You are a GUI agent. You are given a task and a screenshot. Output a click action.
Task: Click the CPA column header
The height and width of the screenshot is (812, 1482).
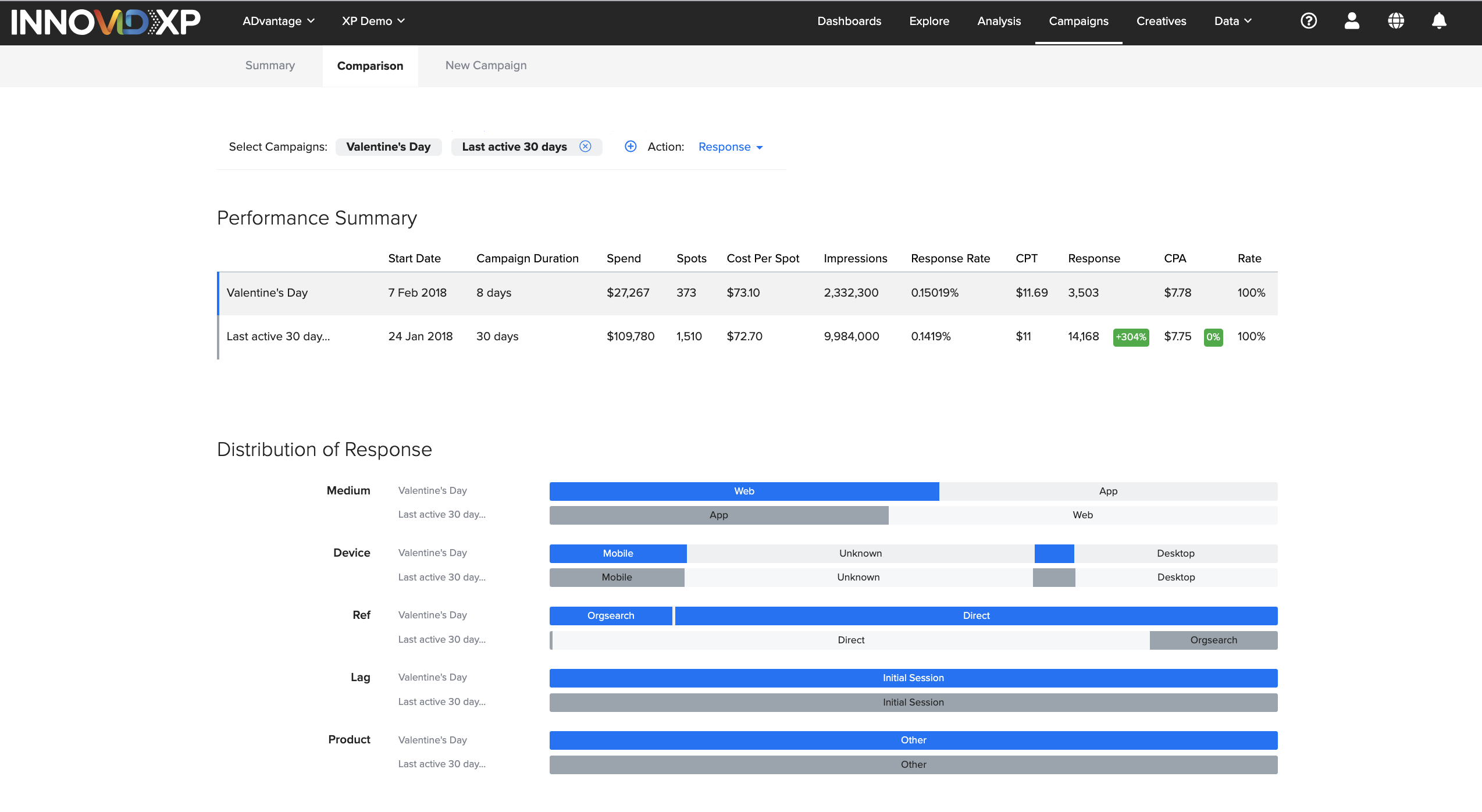[1174, 258]
